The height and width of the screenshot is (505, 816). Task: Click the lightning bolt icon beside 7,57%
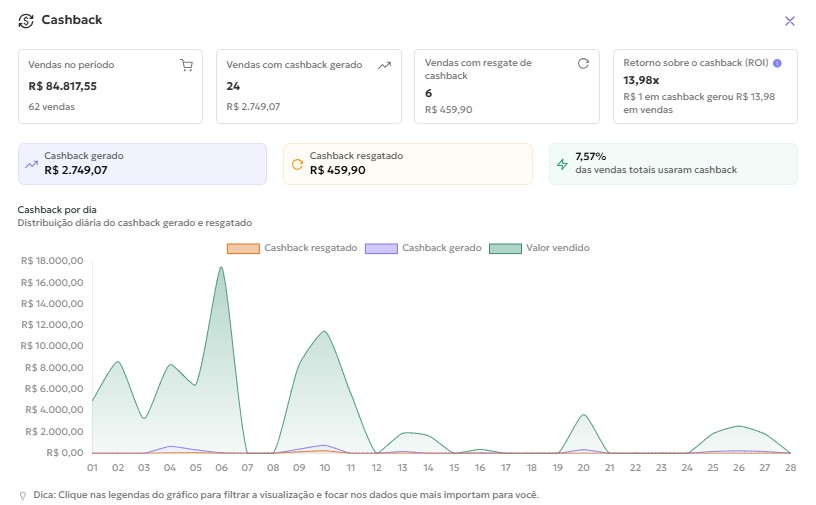562,164
